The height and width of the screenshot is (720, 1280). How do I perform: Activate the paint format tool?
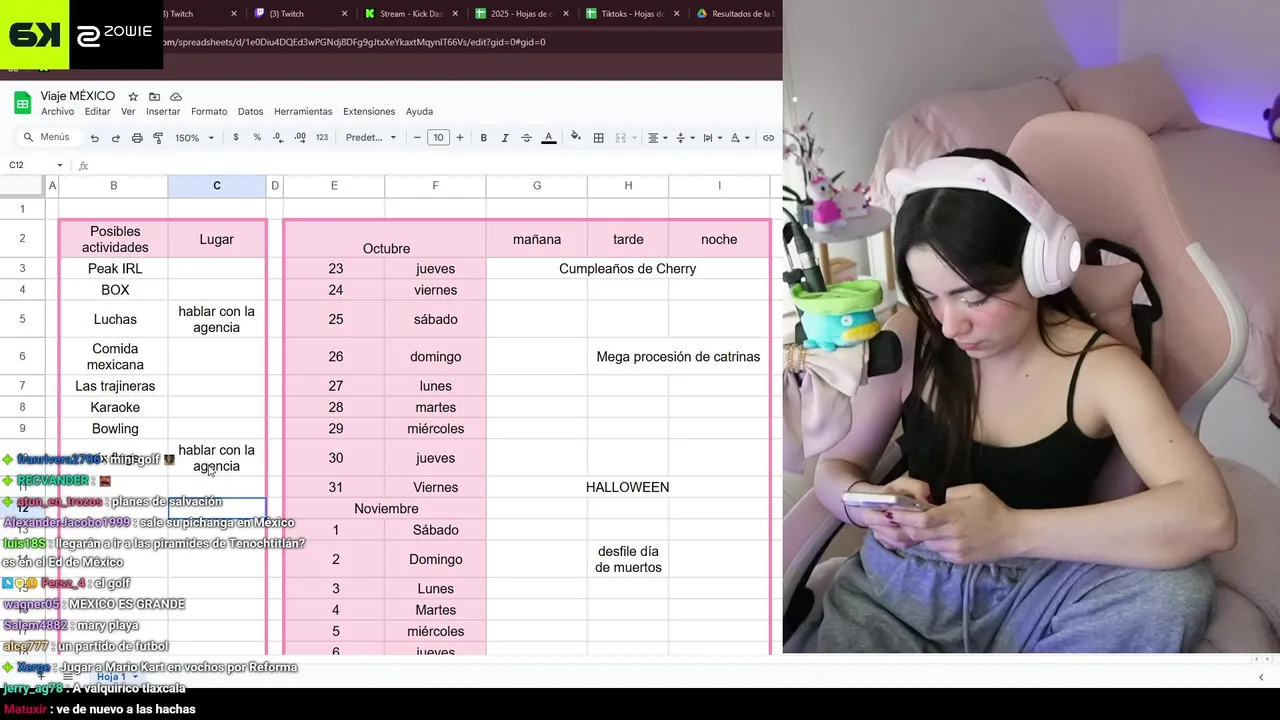point(158,138)
